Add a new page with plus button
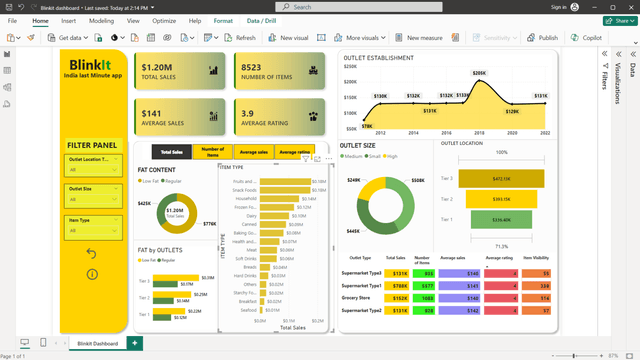The height and width of the screenshot is (360, 640). click(135, 343)
